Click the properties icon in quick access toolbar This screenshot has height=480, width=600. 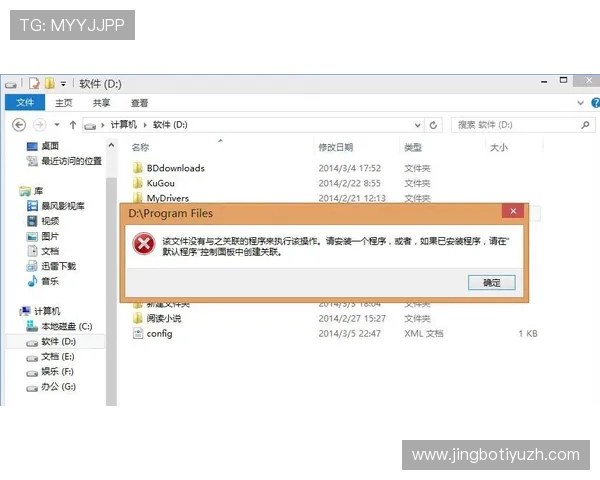tap(34, 83)
